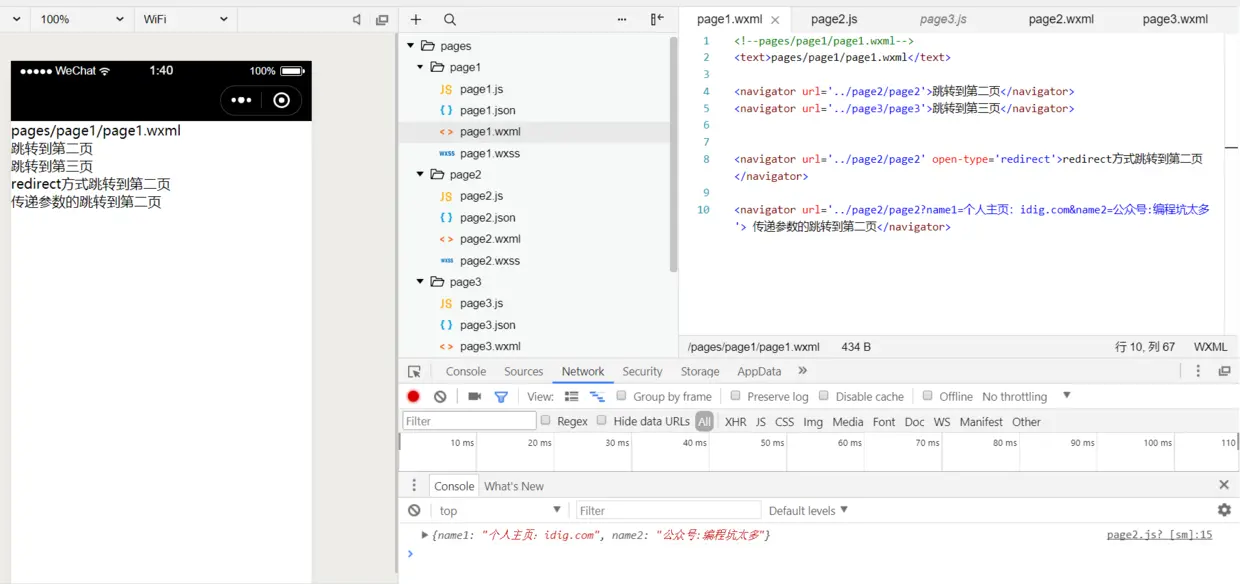
Task: Show more devtools tabs chevron
Action: tap(802, 371)
